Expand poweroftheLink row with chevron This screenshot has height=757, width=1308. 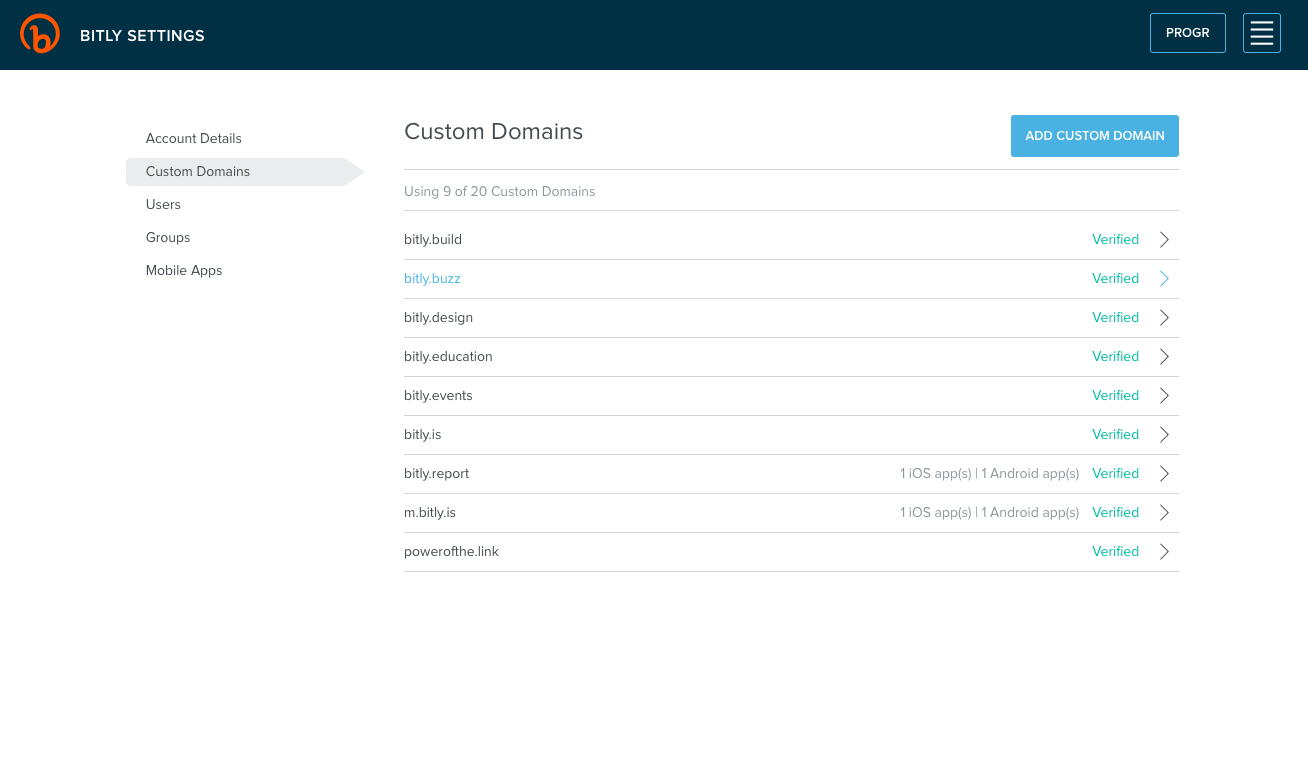pos(1164,552)
